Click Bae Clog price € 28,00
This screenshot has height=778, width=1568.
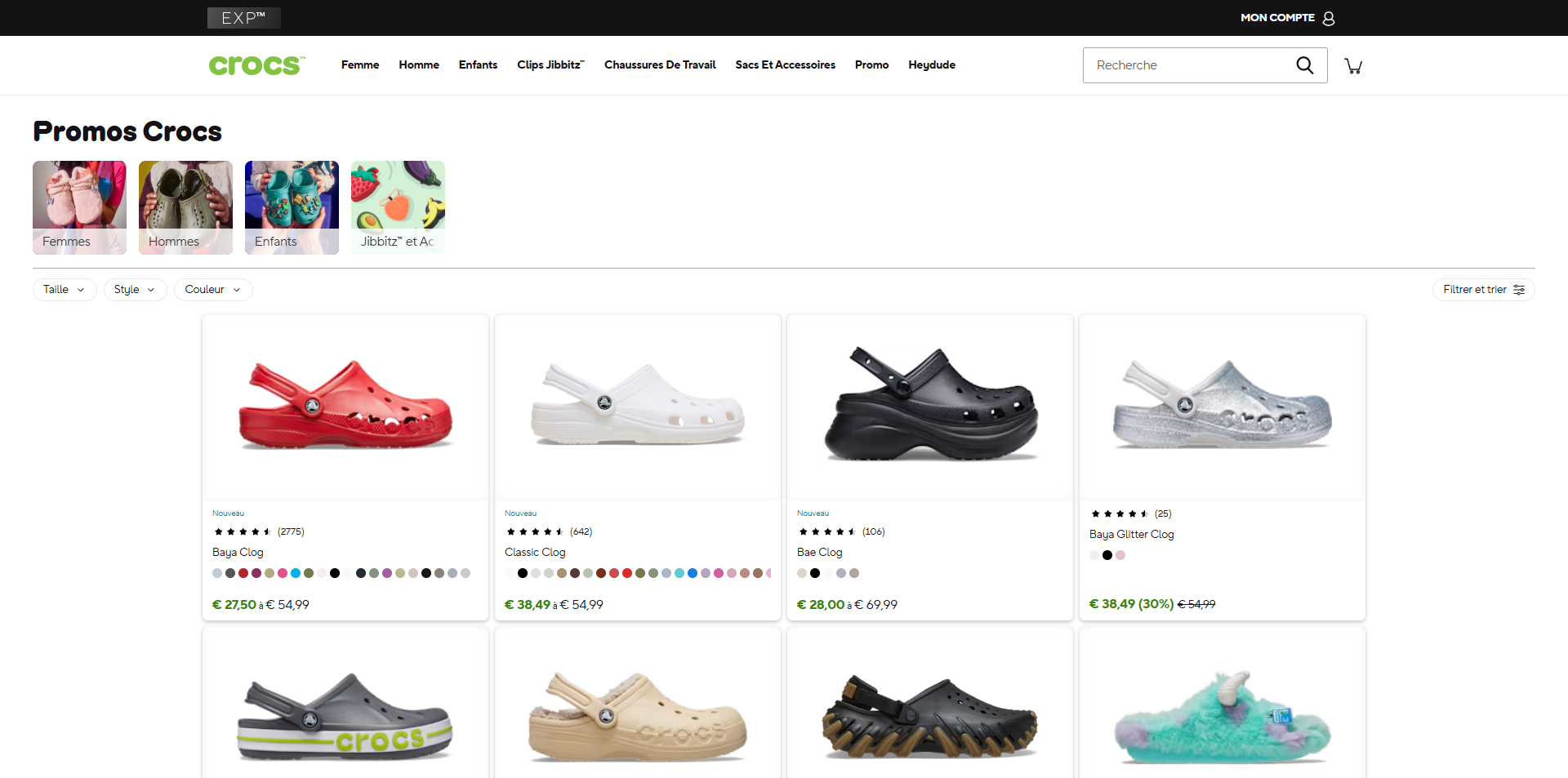pyautogui.click(x=821, y=605)
